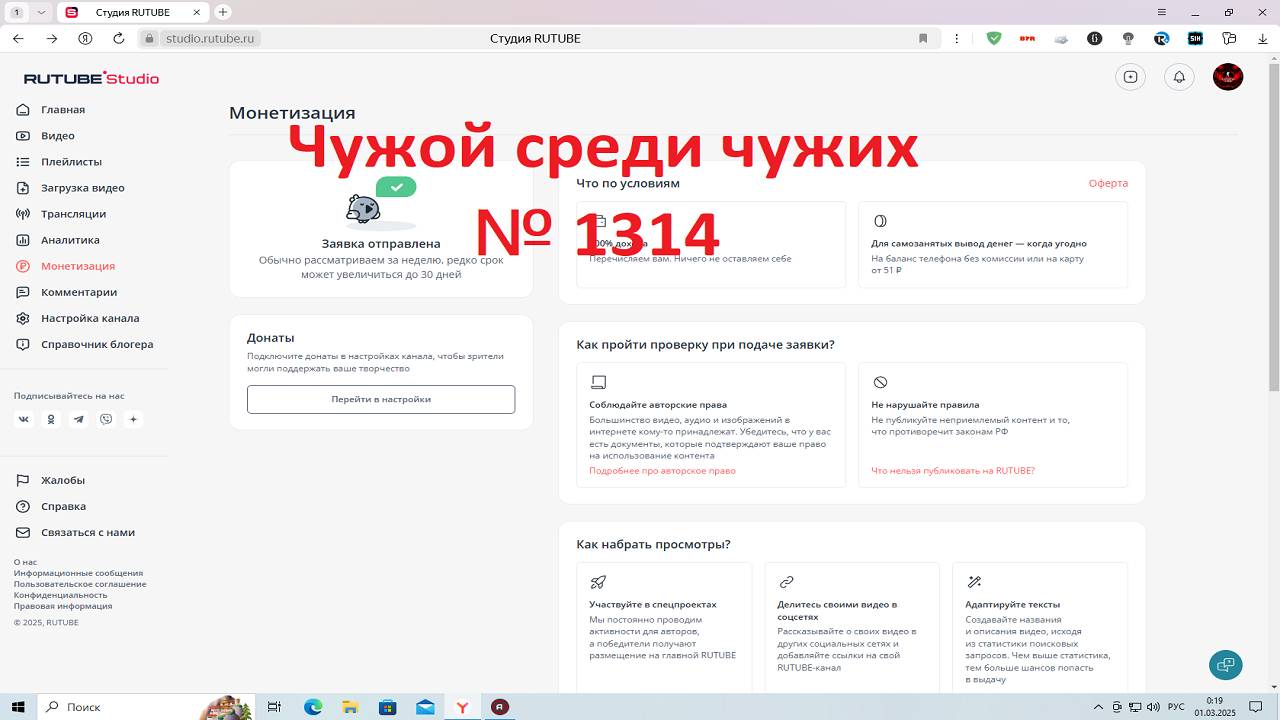Open the support chat bubble button
This screenshot has height=720, width=1280.
pos(1226,665)
